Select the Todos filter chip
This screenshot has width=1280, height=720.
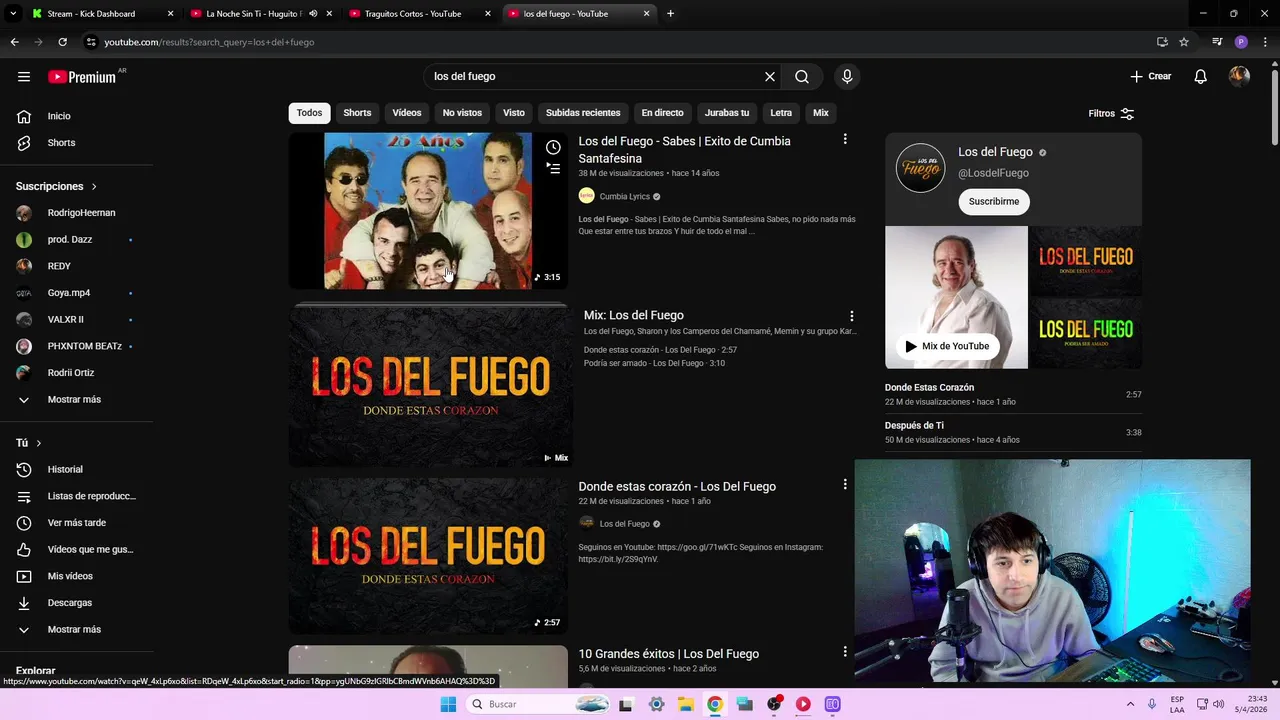pyautogui.click(x=309, y=113)
